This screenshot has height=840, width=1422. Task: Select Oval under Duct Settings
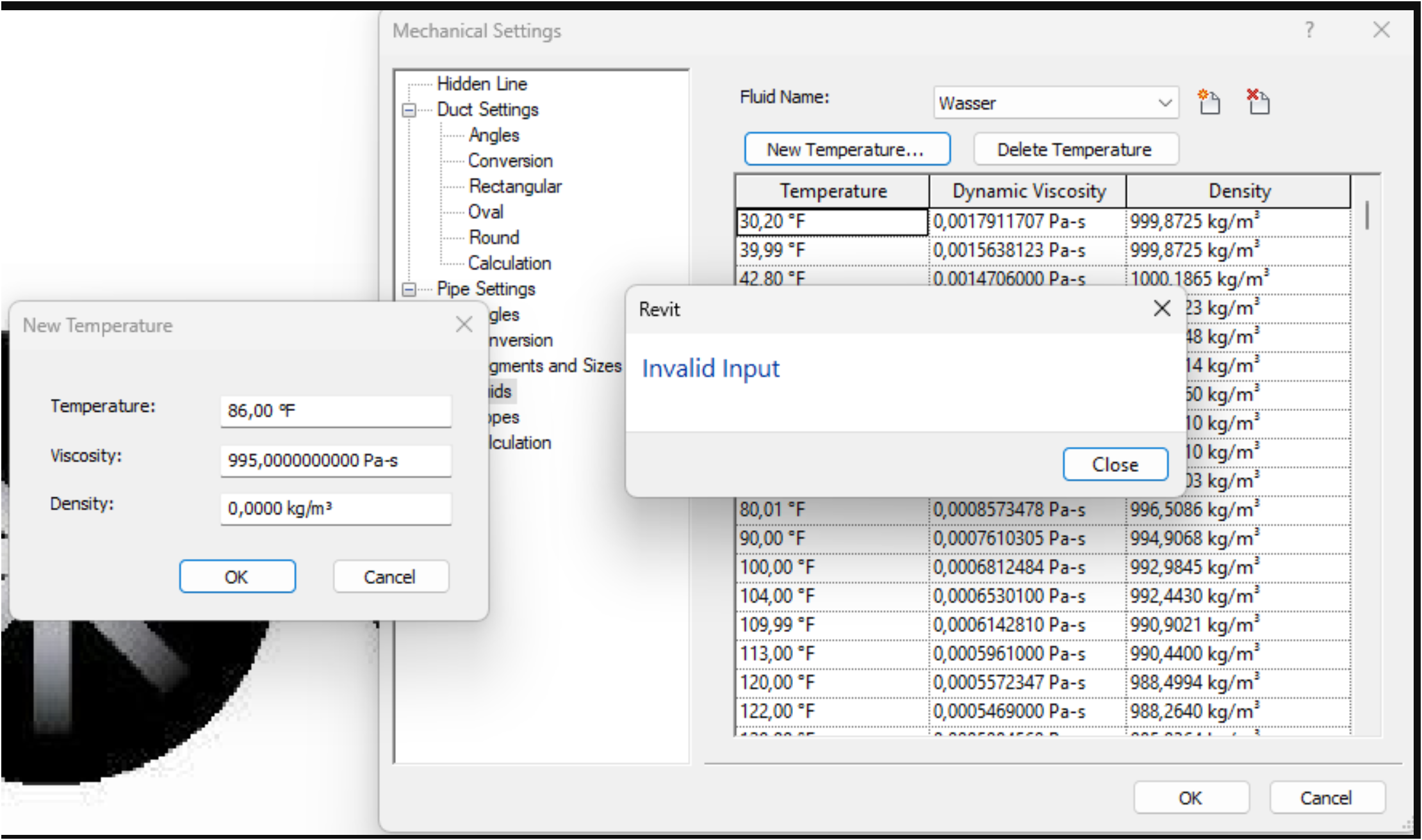click(486, 212)
